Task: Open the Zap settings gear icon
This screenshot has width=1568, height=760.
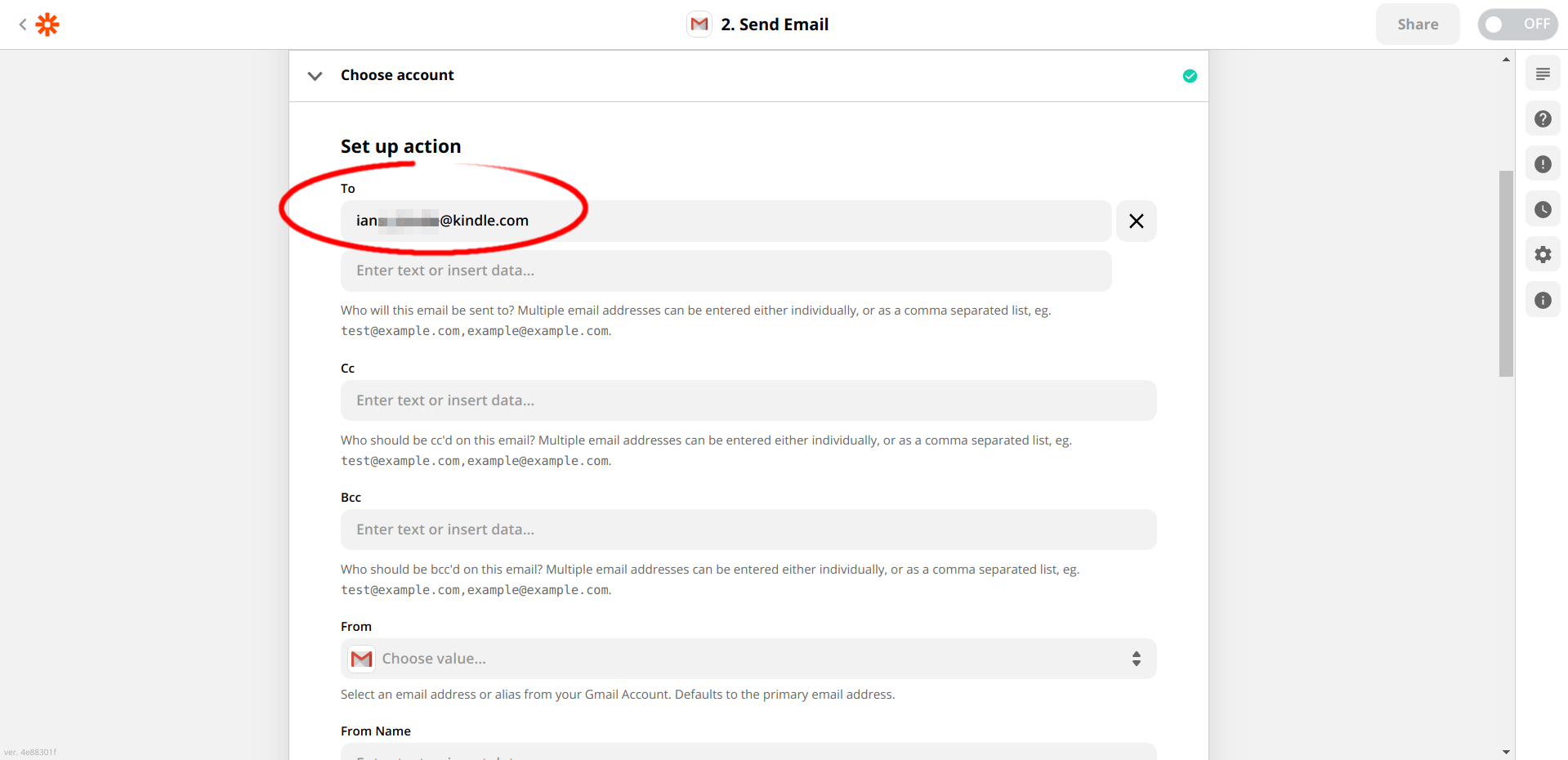Action: point(1543,254)
